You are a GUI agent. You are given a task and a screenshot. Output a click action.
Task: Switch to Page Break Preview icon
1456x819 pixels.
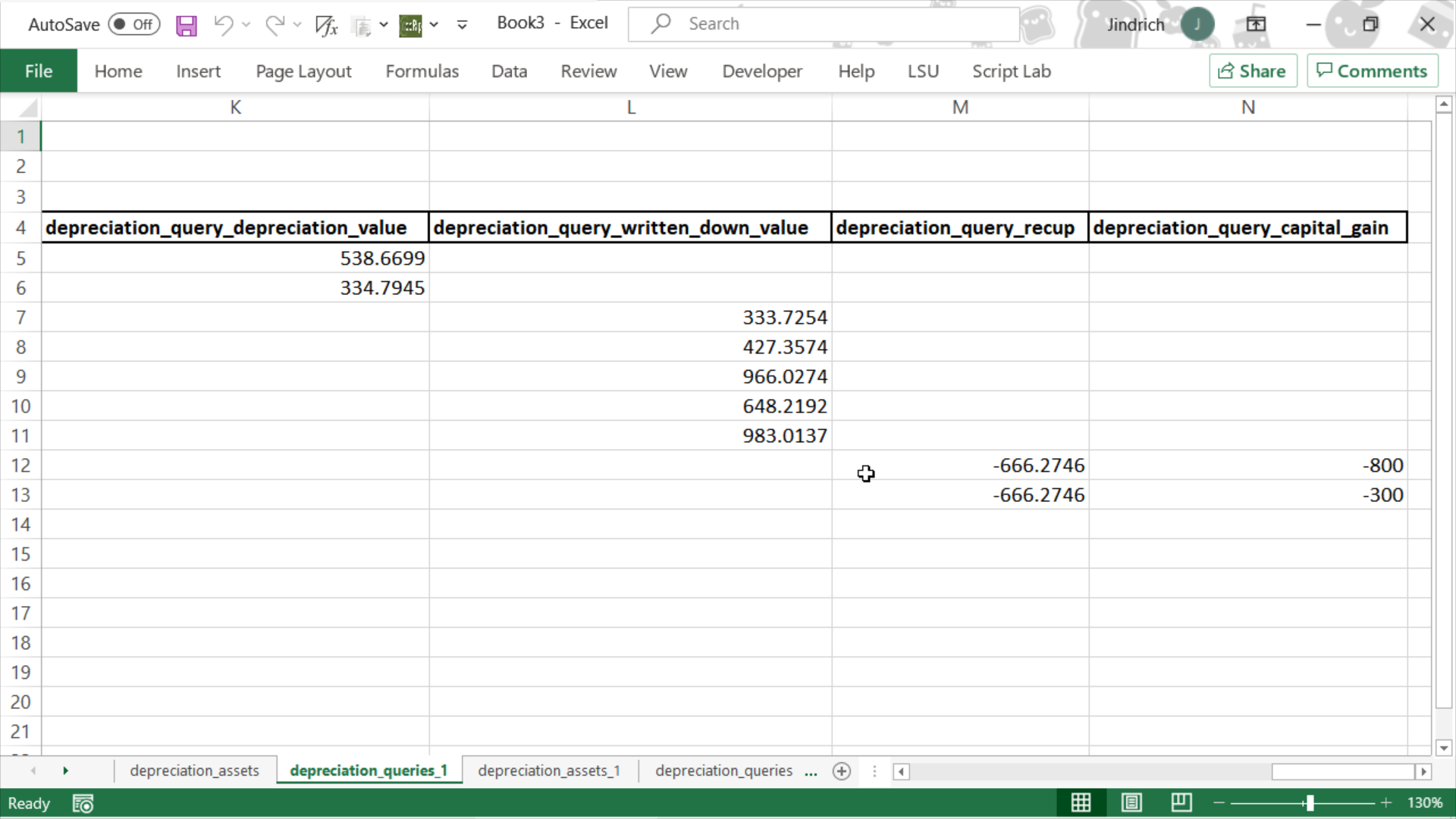pyautogui.click(x=1181, y=802)
